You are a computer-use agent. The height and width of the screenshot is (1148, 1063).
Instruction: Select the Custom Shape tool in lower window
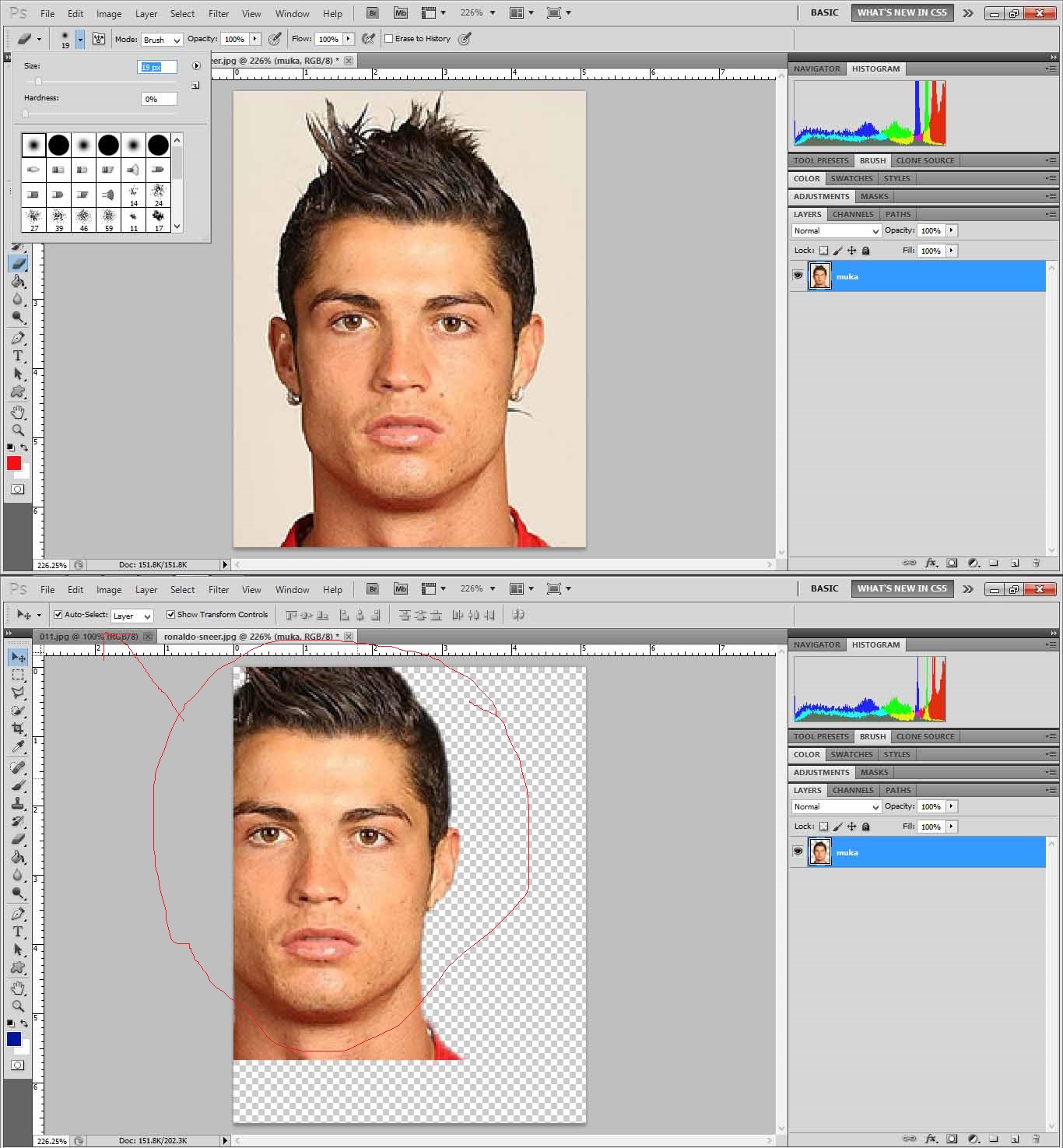(18, 967)
